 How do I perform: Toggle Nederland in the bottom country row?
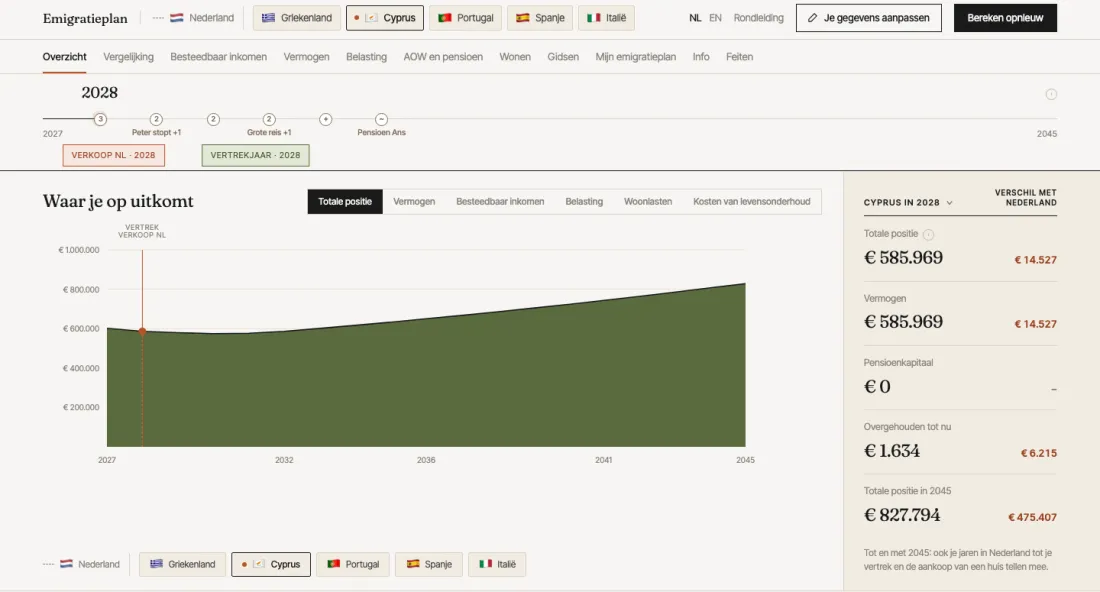pyautogui.click(x=81, y=564)
